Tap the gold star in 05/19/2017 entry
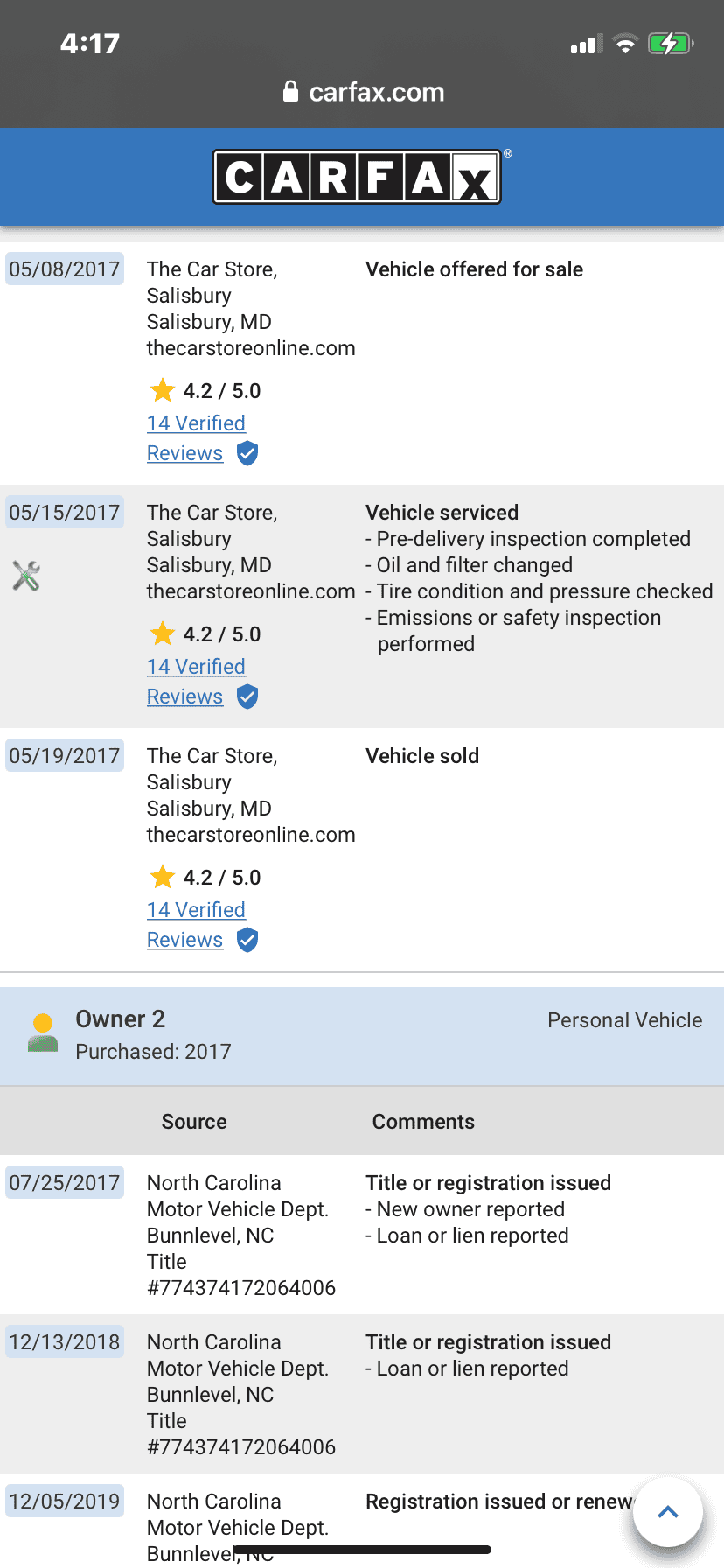The width and height of the screenshot is (724, 1568). point(162,877)
